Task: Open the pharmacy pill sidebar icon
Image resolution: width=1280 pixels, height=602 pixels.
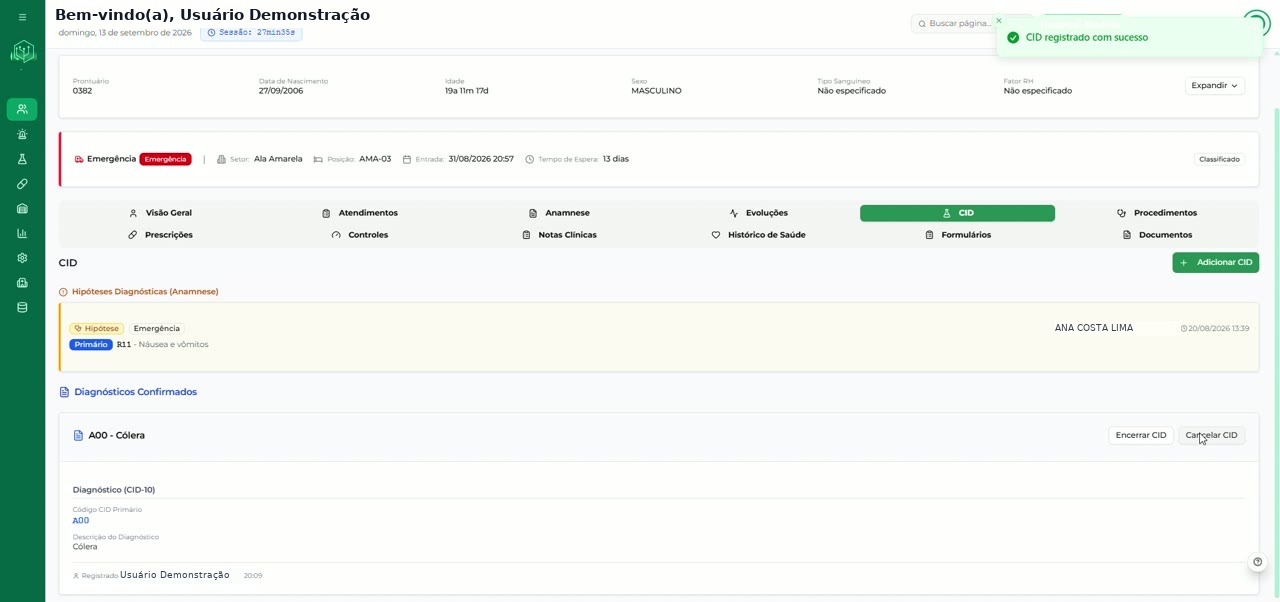Action: pos(22,184)
